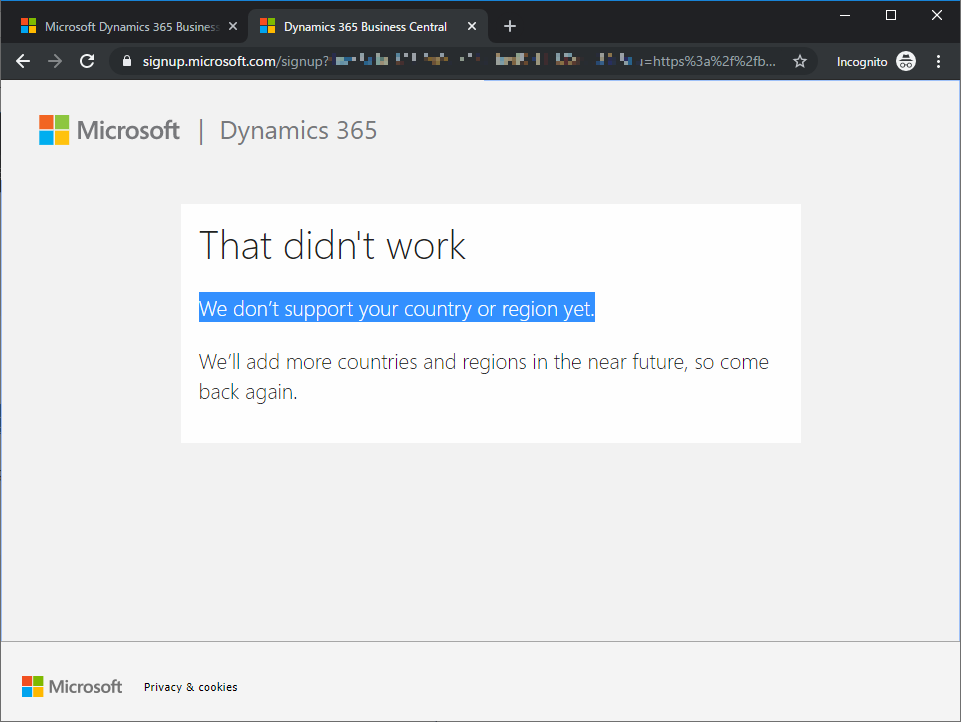Click the Dynamics 365 header text
The height and width of the screenshot is (722, 961).
[x=298, y=130]
